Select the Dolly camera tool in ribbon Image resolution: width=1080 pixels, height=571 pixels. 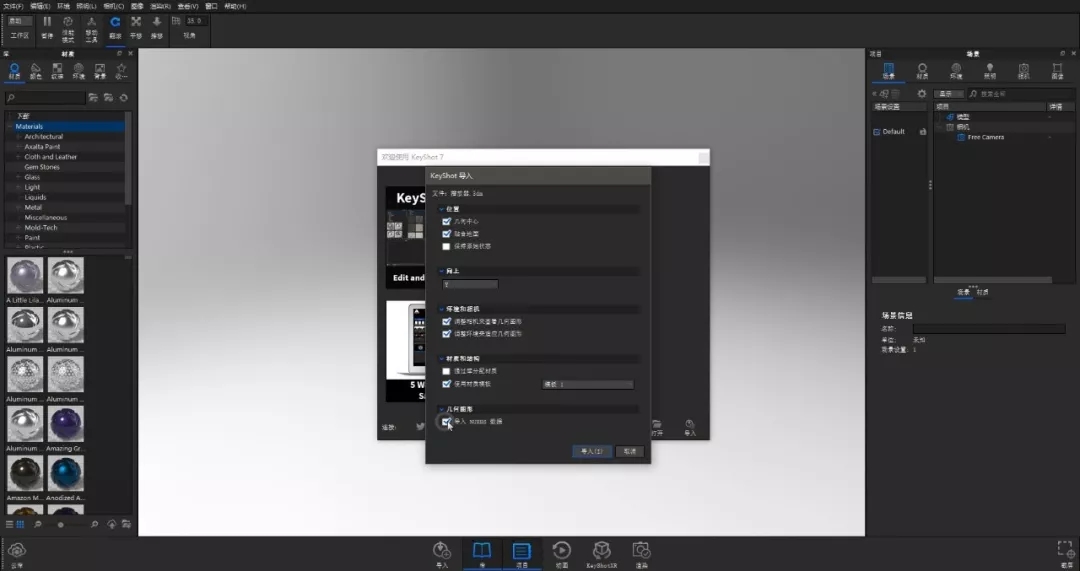click(x=156, y=22)
